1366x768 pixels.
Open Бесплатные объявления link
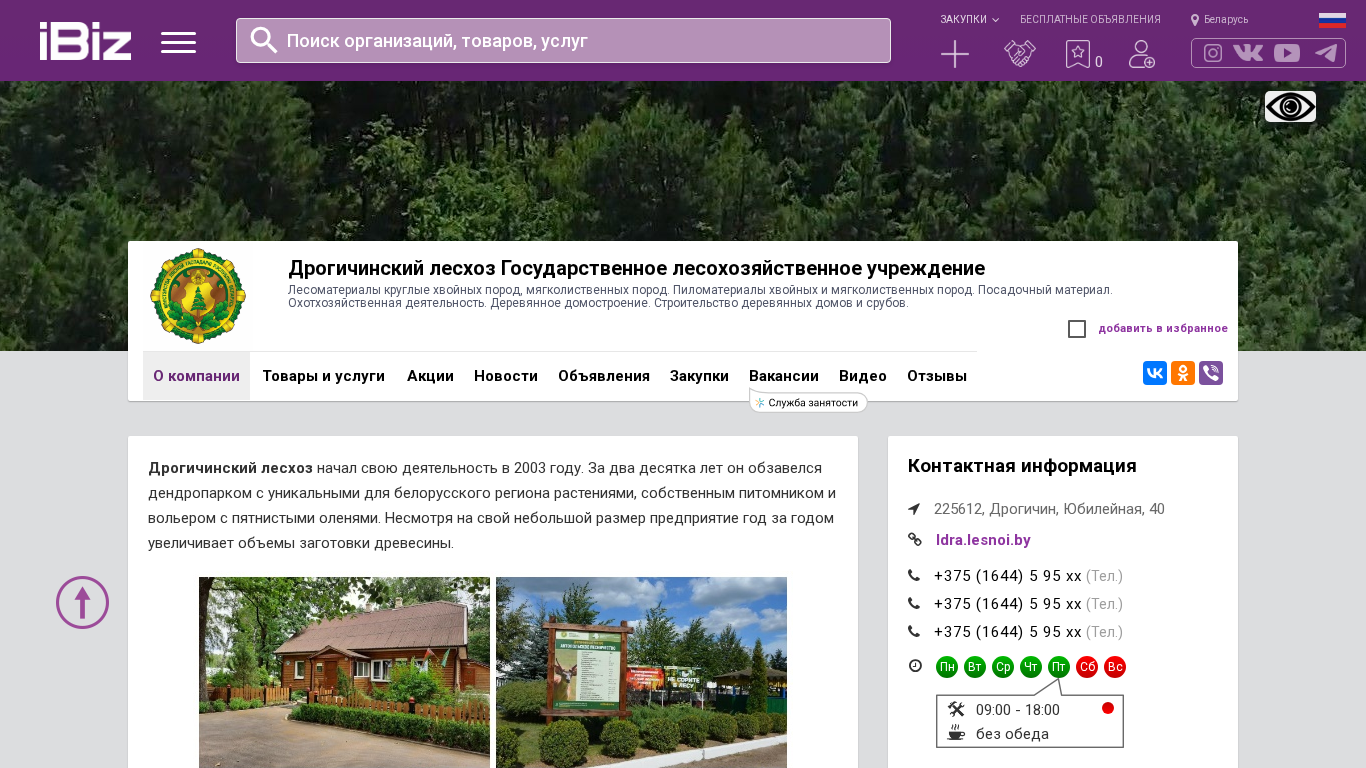click(1090, 19)
